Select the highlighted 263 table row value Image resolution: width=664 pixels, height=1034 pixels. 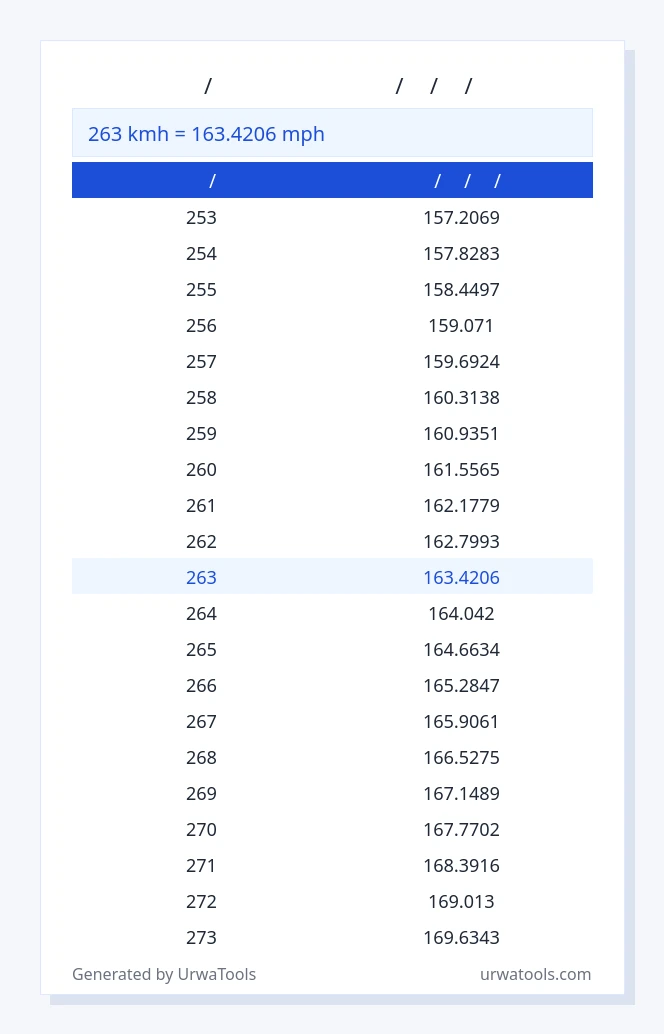[x=201, y=578]
